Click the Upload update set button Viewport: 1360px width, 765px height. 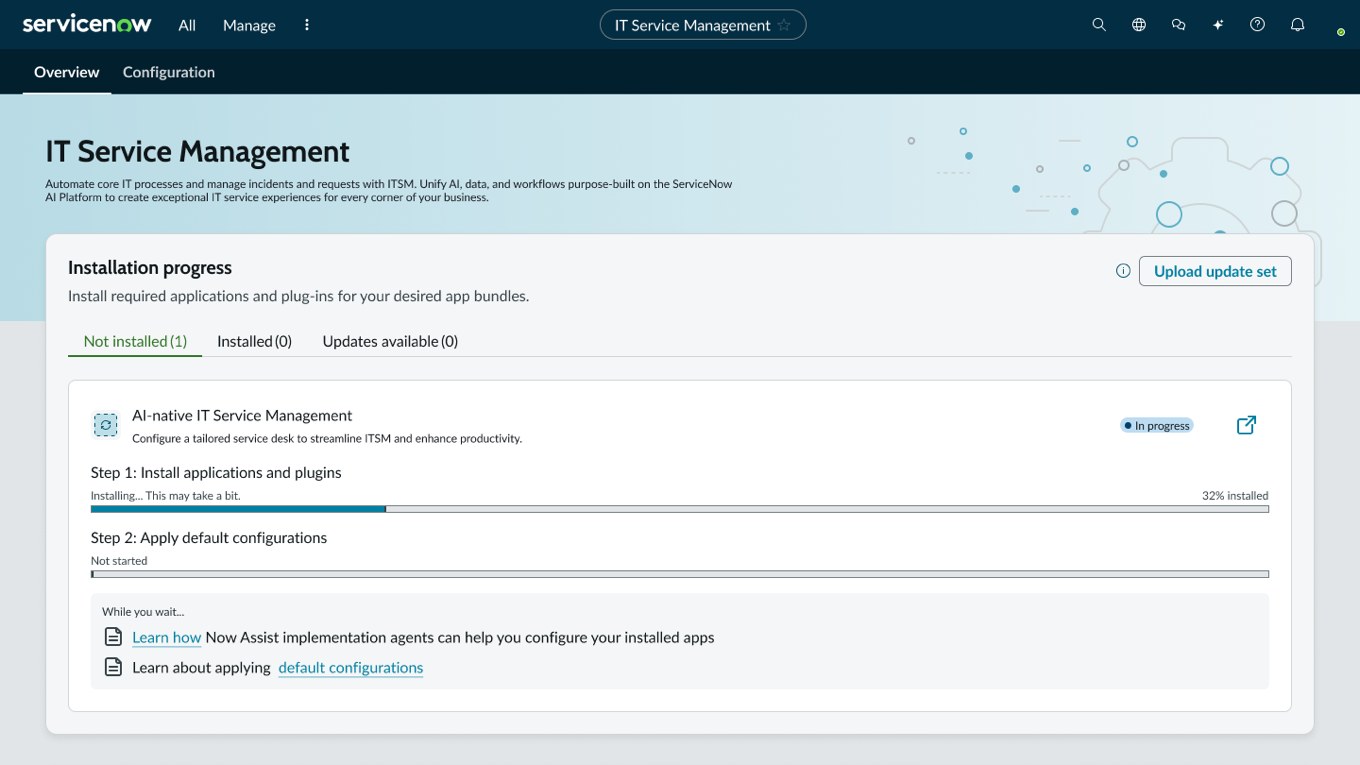click(x=1215, y=271)
